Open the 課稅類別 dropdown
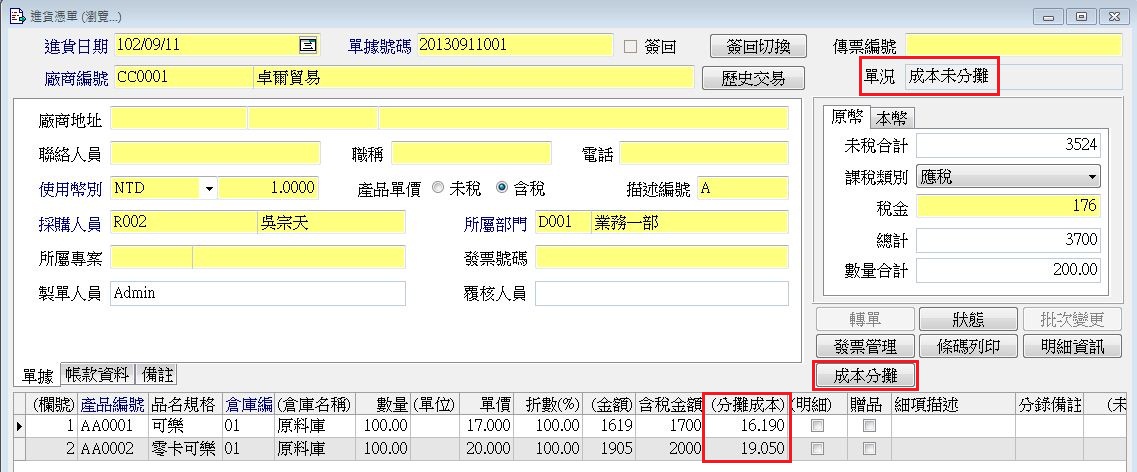The width and height of the screenshot is (1137, 472). pos(1091,177)
